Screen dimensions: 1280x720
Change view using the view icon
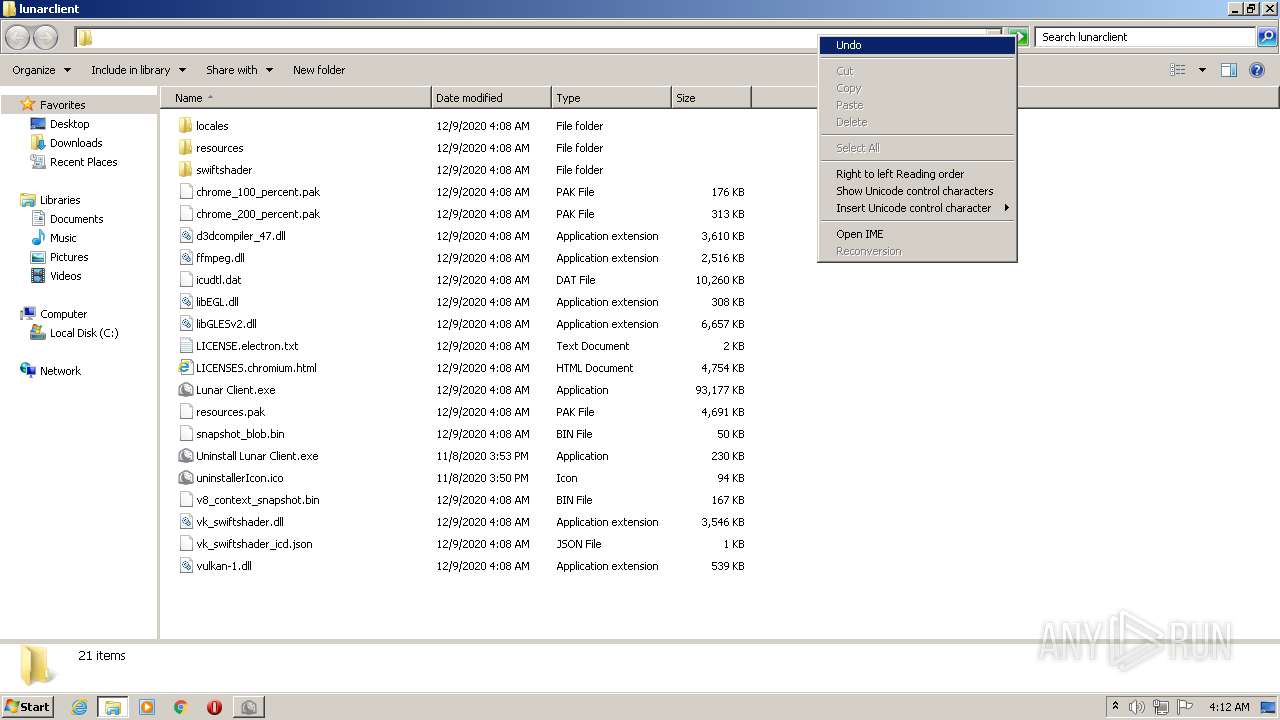[x=1178, y=70]
